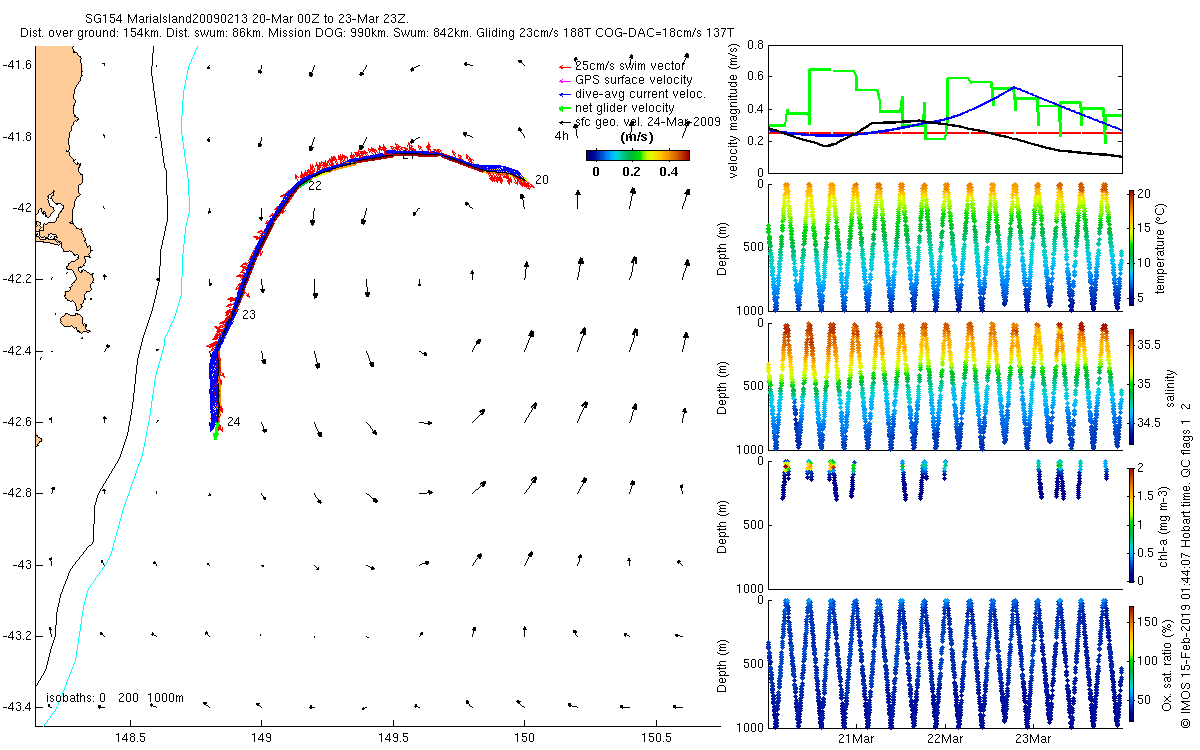Click the salinity colorbar
The image size is (1200, 750).
click(x=1130, y=386)
